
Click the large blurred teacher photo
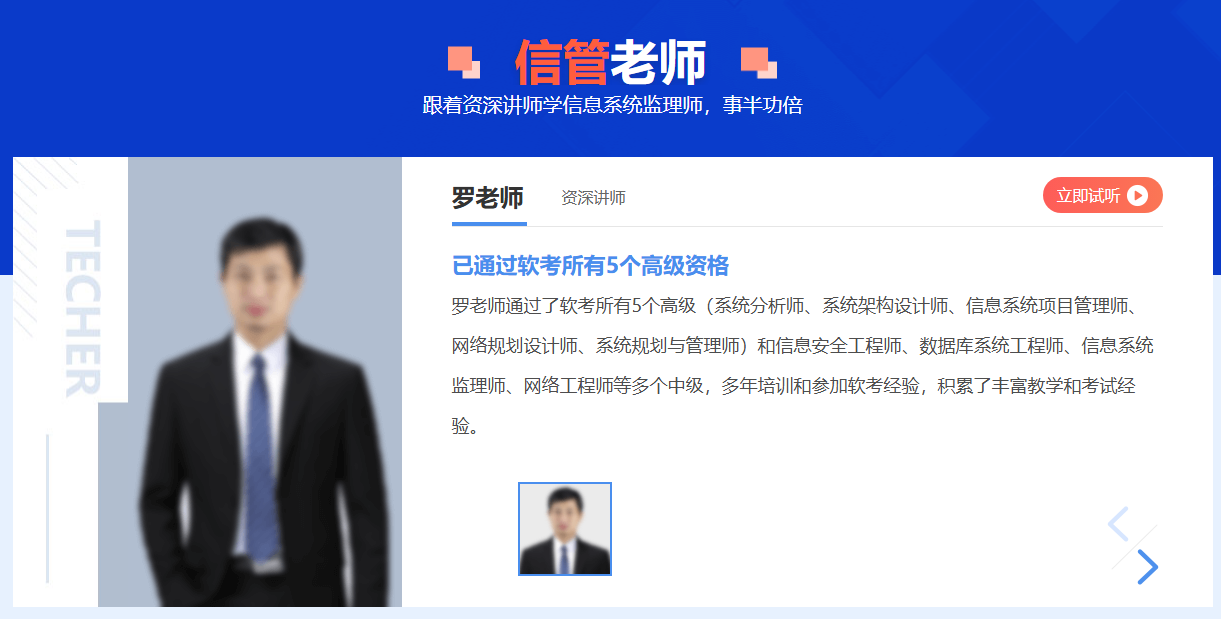point(250,382)
